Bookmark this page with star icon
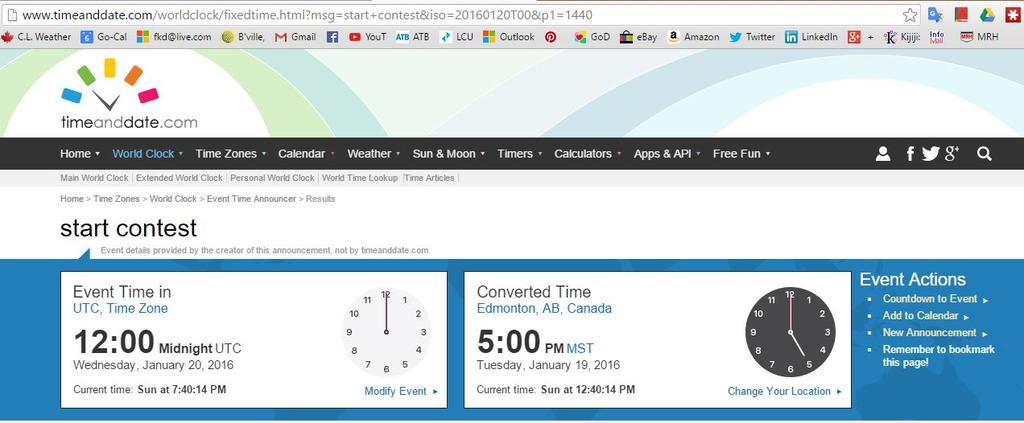 tap(910, 15)
